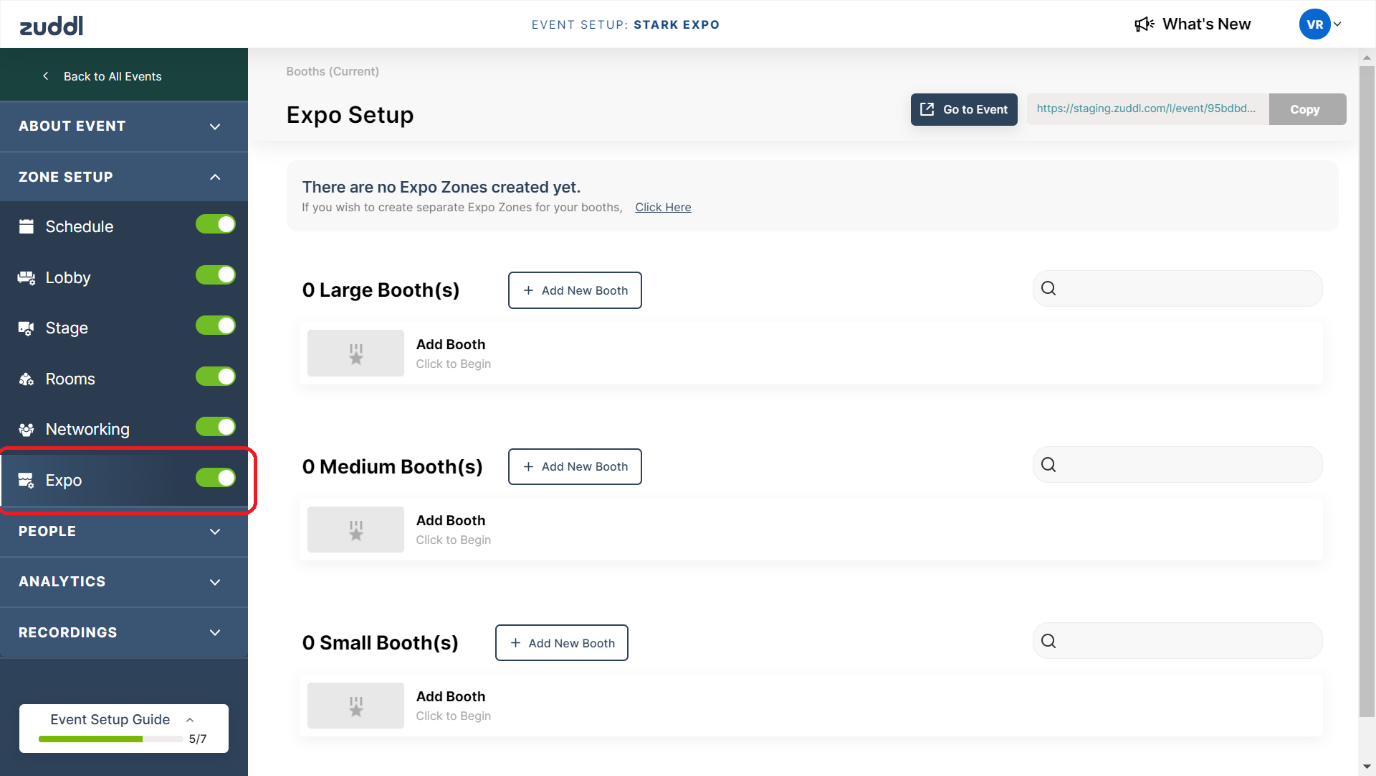Open the ANALYTICS menu label

tap(62, 581)
